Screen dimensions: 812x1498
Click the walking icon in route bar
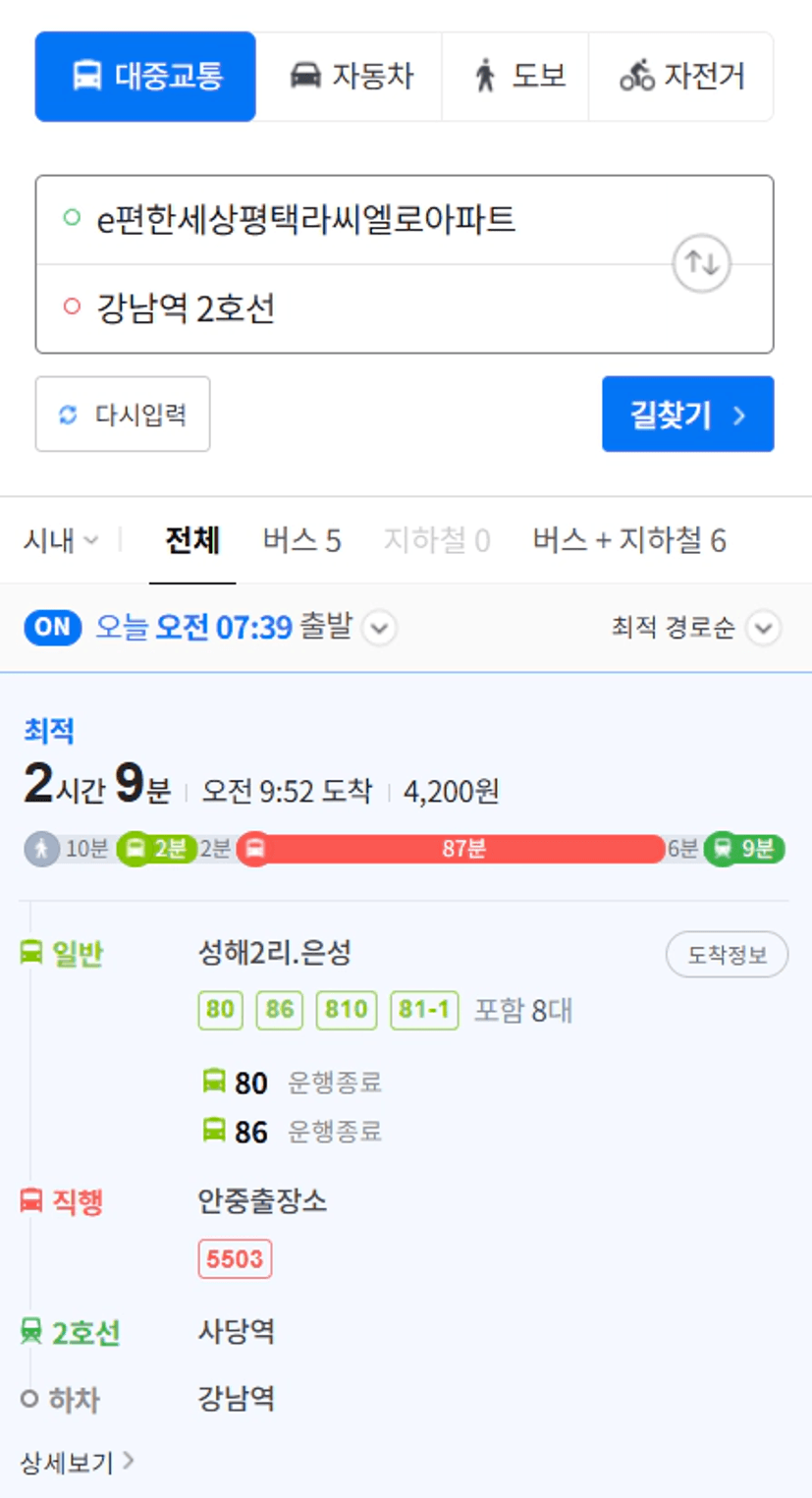(x=41, y=849)
